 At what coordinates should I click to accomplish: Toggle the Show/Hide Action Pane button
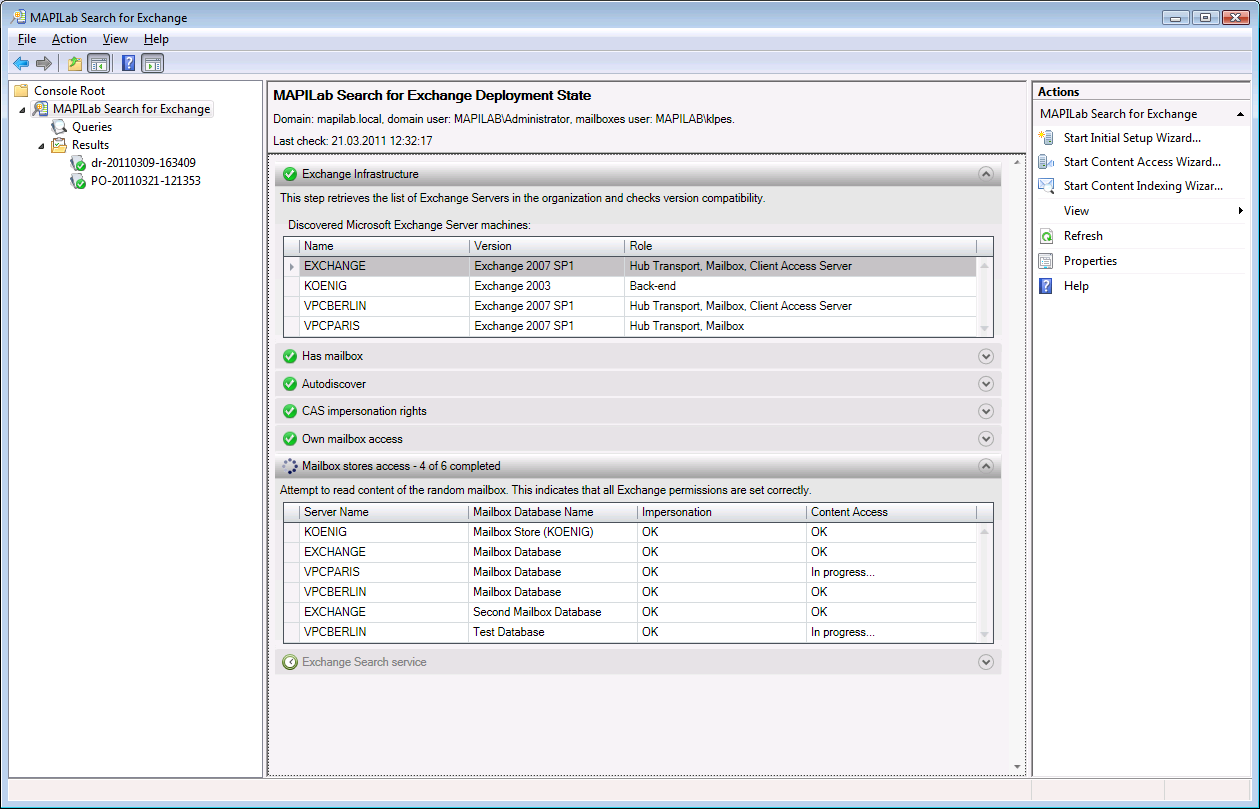pyautogui.click(x=152, y=64)
